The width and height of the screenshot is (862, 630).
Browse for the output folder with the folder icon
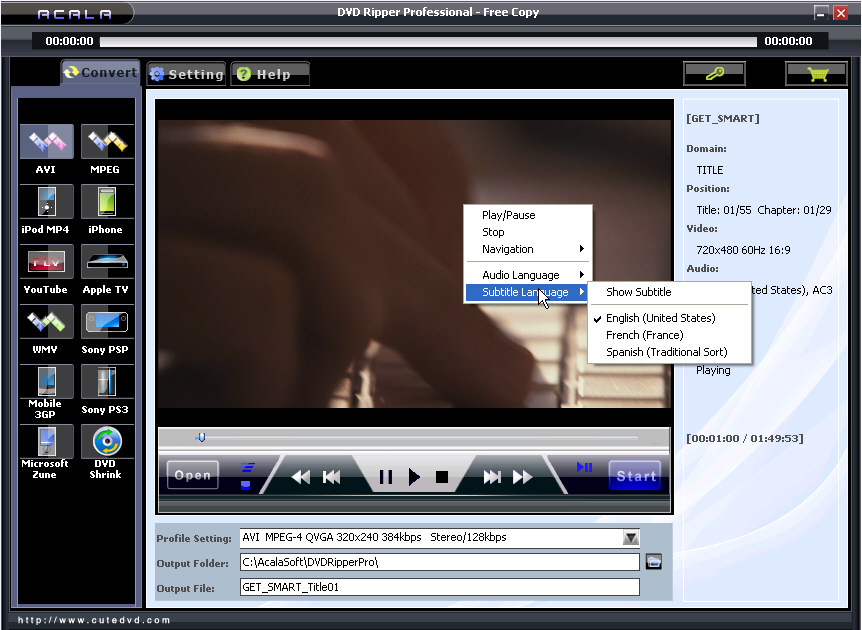pyautogui.click(x=653, y=562)
